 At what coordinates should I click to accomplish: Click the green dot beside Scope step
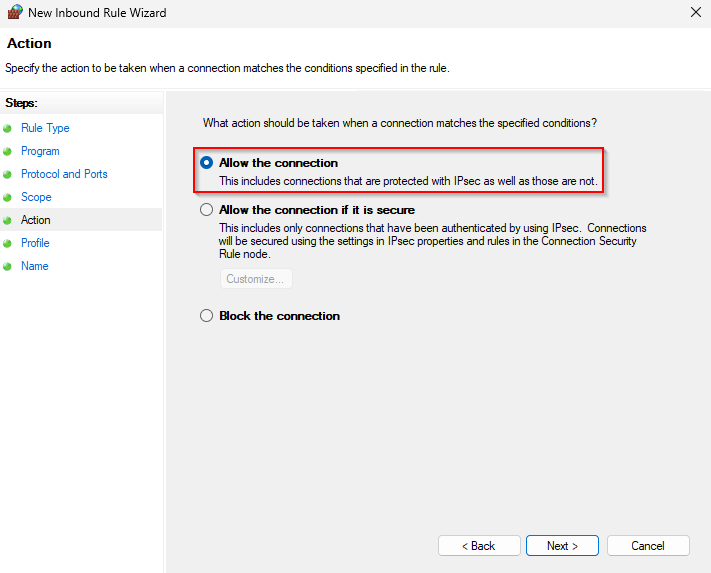point(8,198)
